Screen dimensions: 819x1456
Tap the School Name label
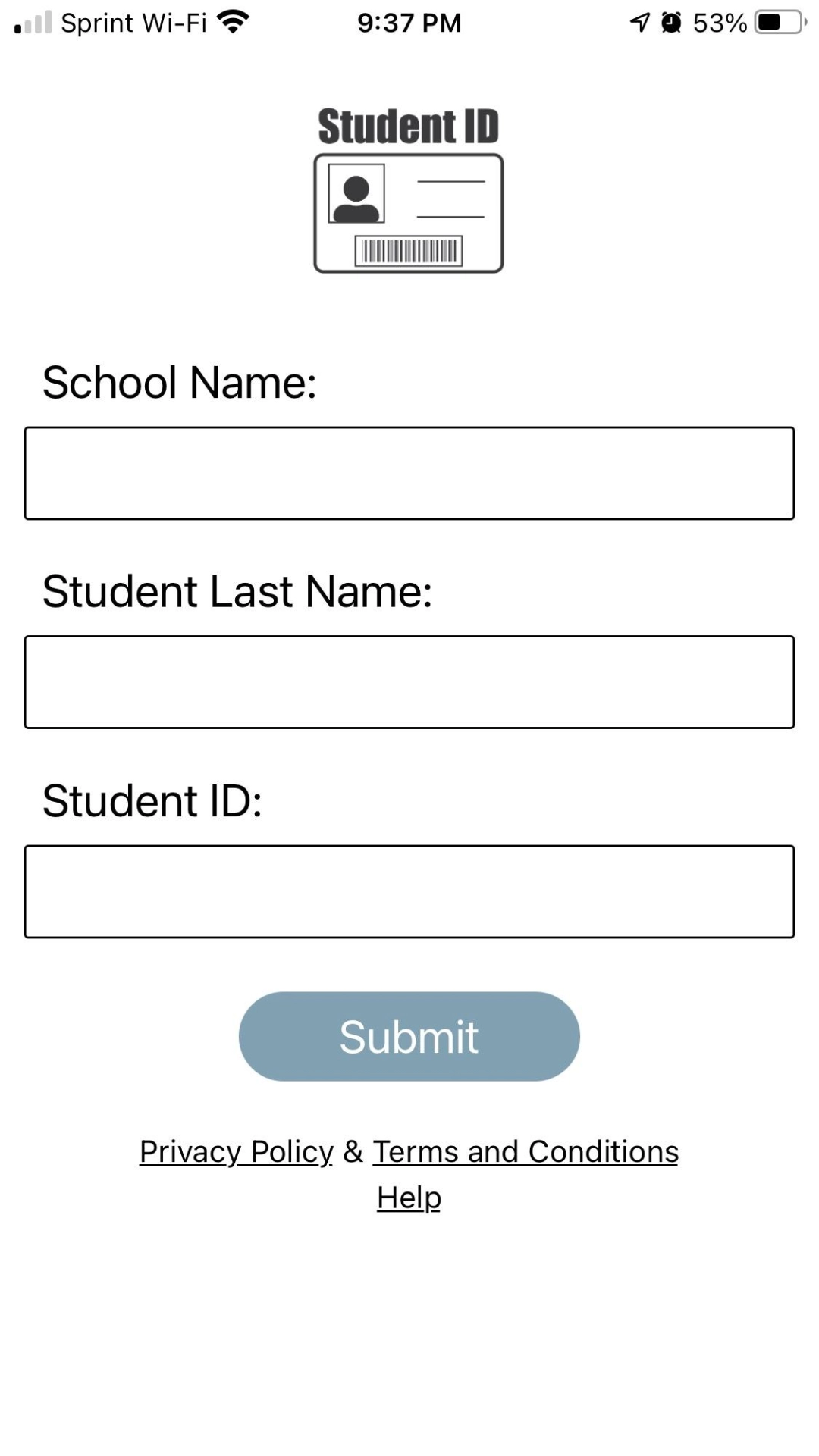pyautogui.click(x=179, y=382)
